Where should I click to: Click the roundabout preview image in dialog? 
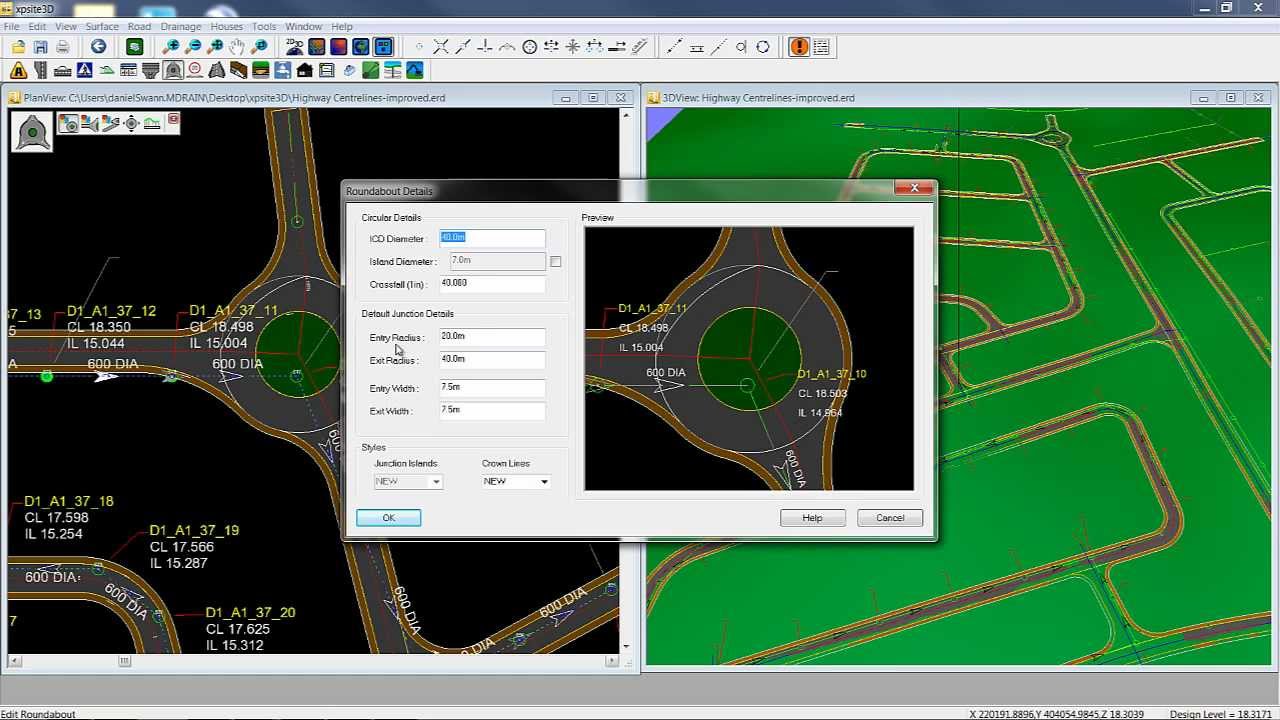click(x=749, y=359)
